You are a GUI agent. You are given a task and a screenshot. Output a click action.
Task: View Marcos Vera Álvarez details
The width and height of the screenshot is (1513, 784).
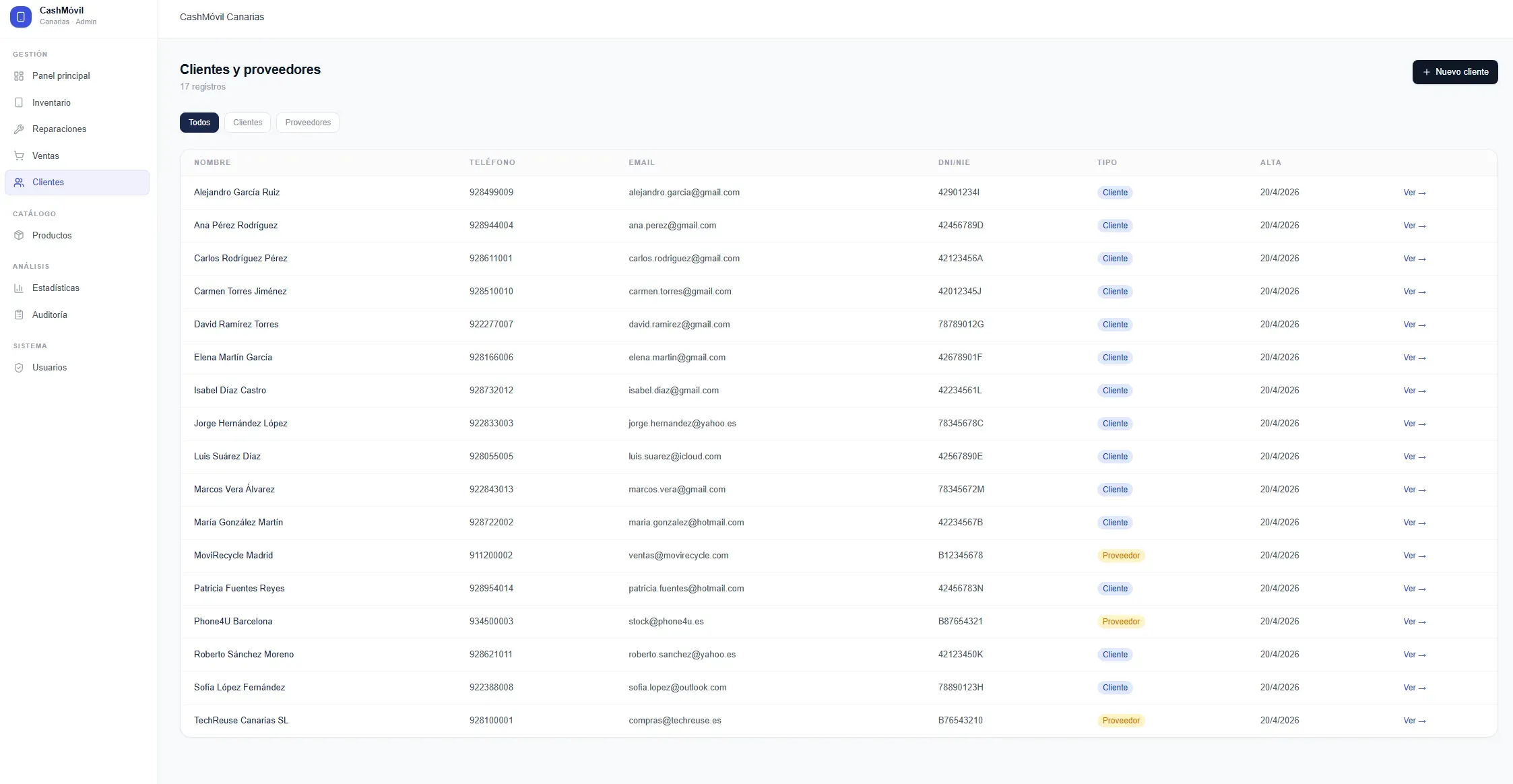tap(1415, 490)
